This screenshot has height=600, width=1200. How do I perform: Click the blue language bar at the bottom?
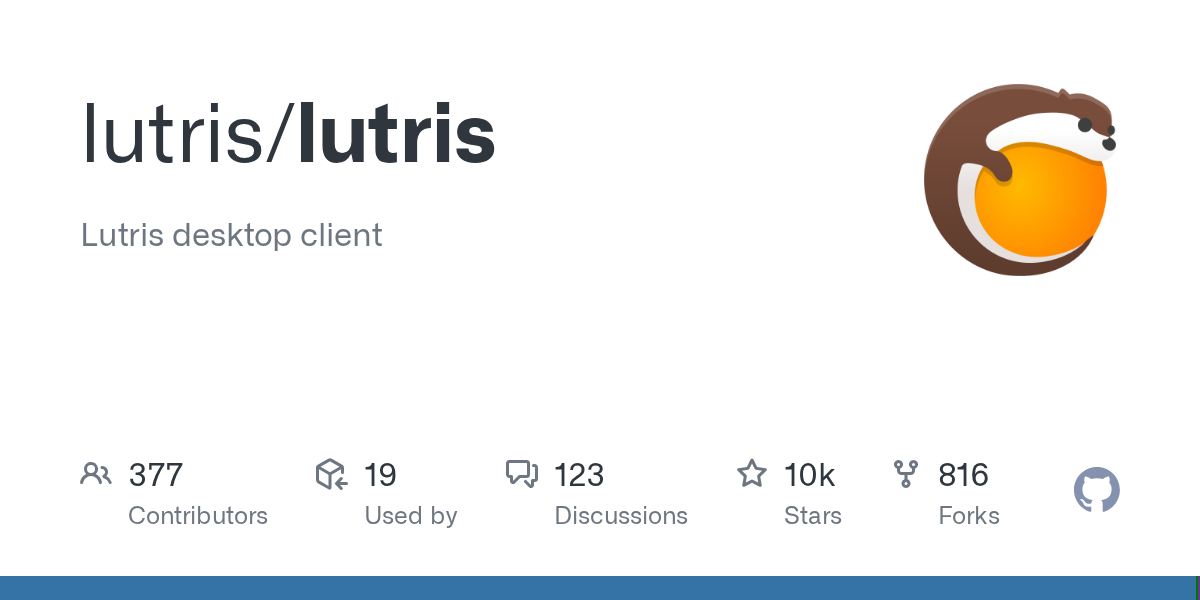[600, 588]
